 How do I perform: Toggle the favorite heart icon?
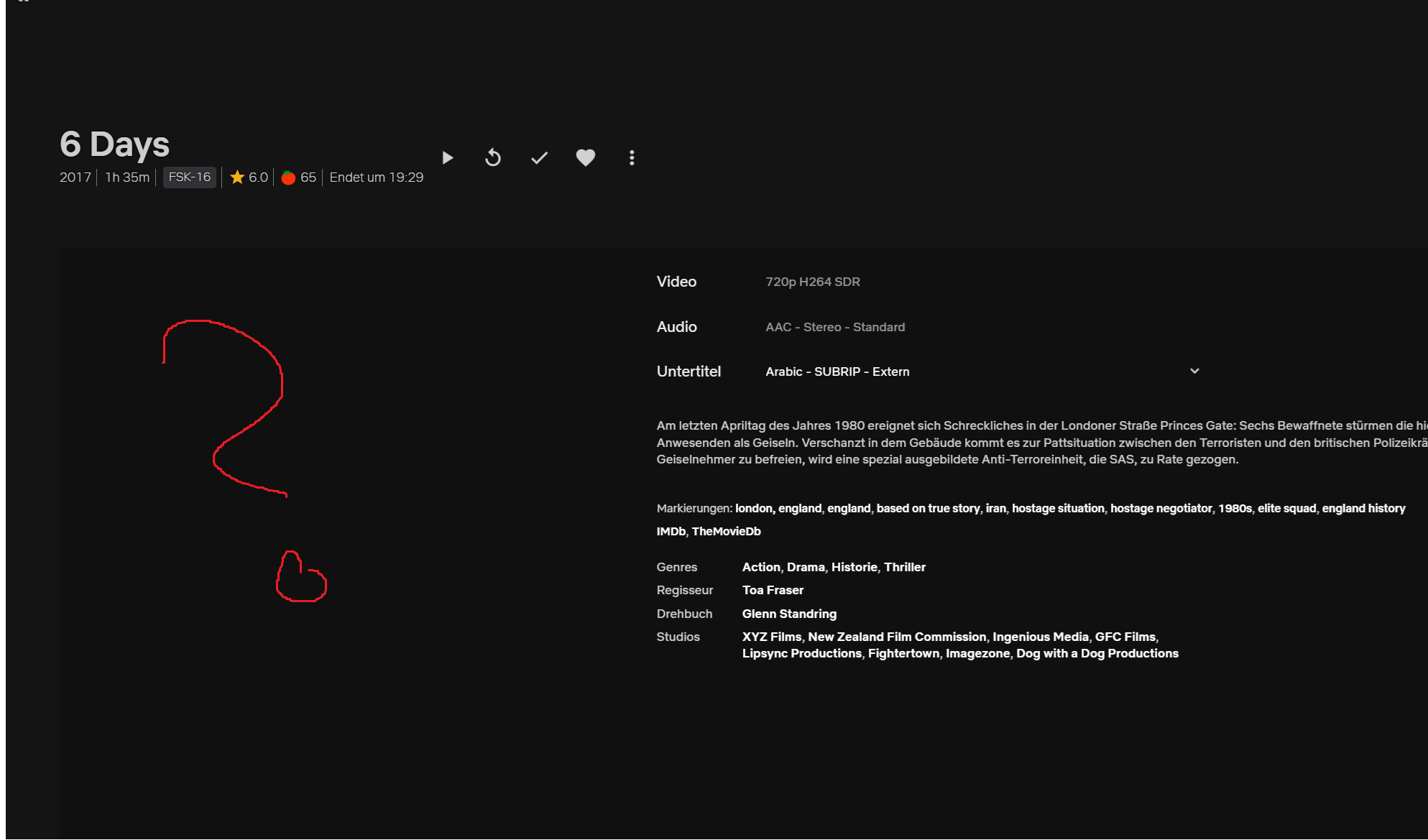pyautogui.click(x=586, y=157)
